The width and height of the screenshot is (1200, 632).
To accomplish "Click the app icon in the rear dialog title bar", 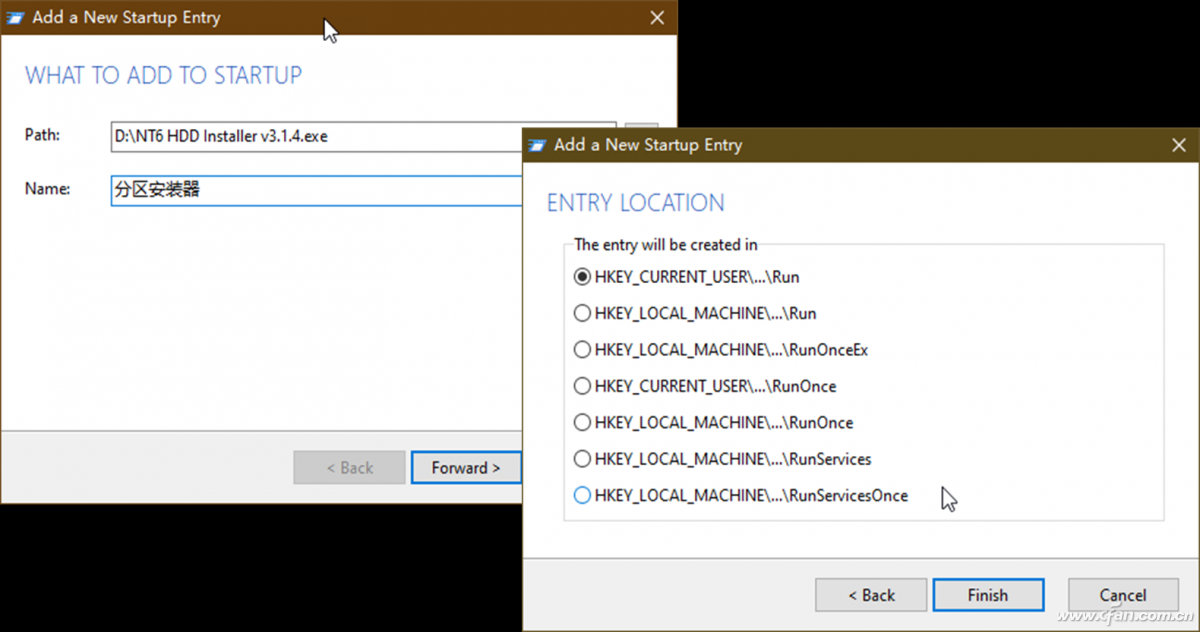I will 15,18.
